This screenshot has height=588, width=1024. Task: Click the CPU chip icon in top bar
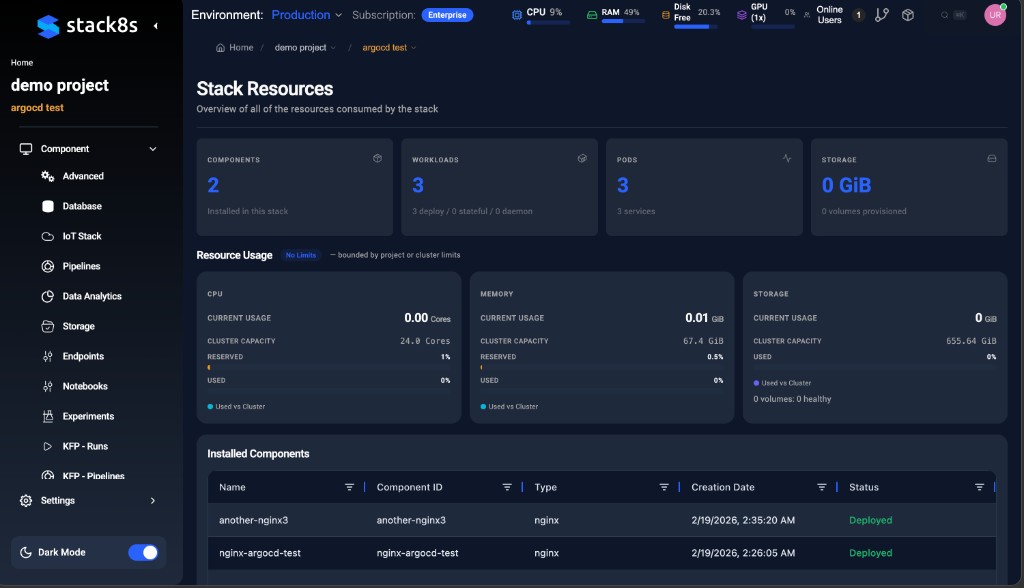[x=517, y=14]
